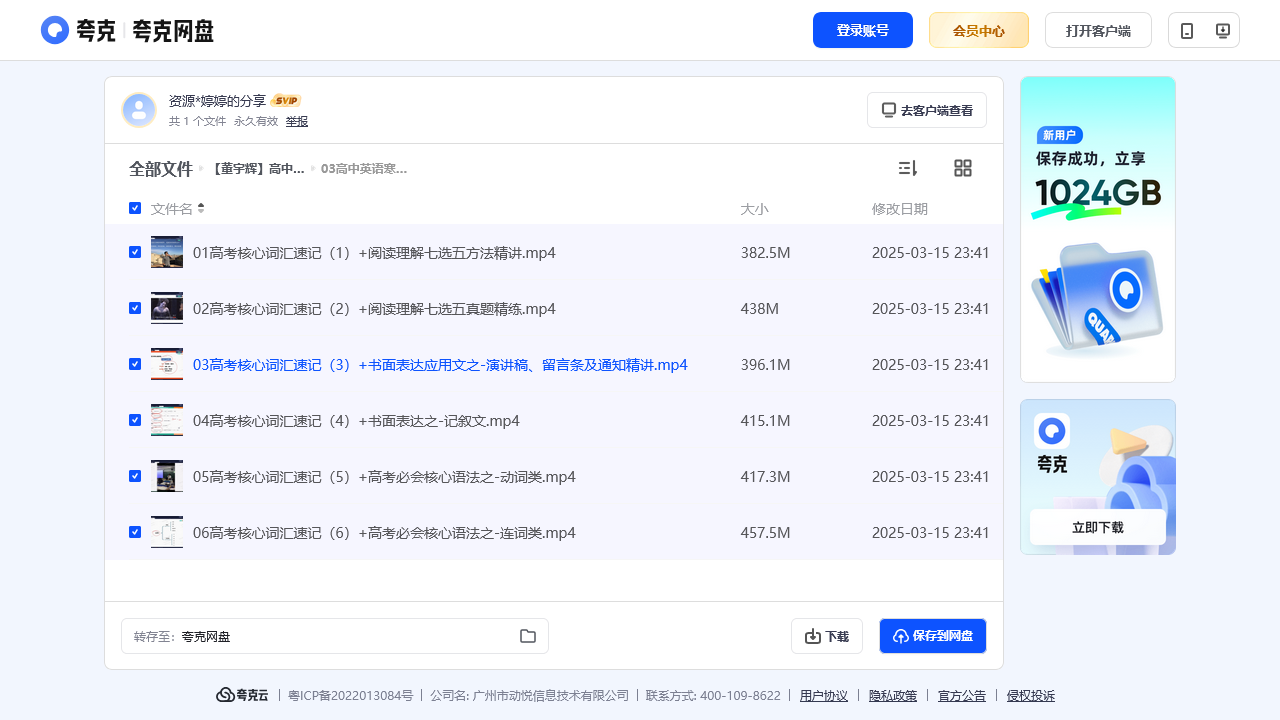The width and height of the screenshot is (1280, 720).
Task: Open file 06高考核心词汇速记（6）+高考必会核心语法之-连词类.mp4
Action: 384,532
